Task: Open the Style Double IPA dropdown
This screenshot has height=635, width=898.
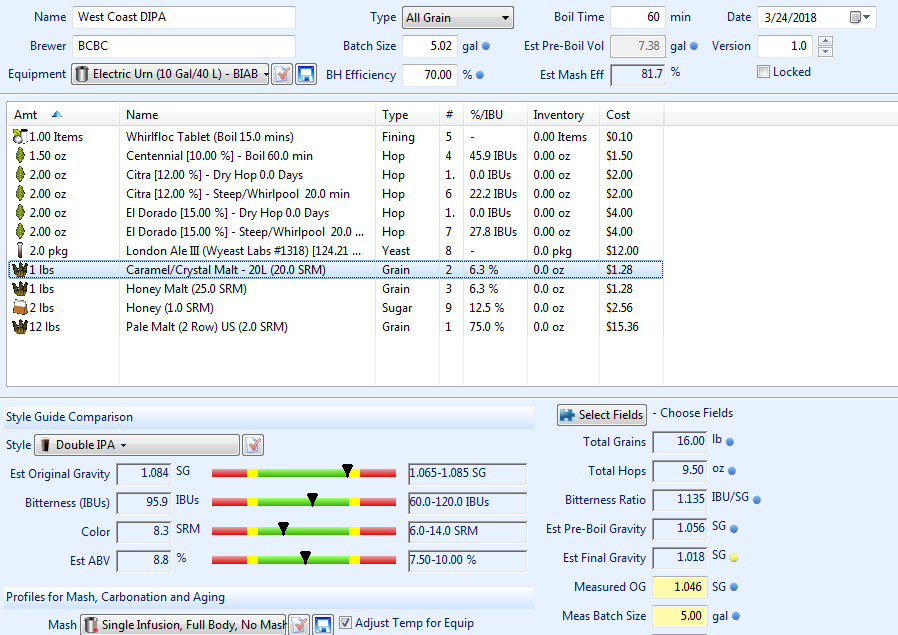Action: click(x=137, y=445)
